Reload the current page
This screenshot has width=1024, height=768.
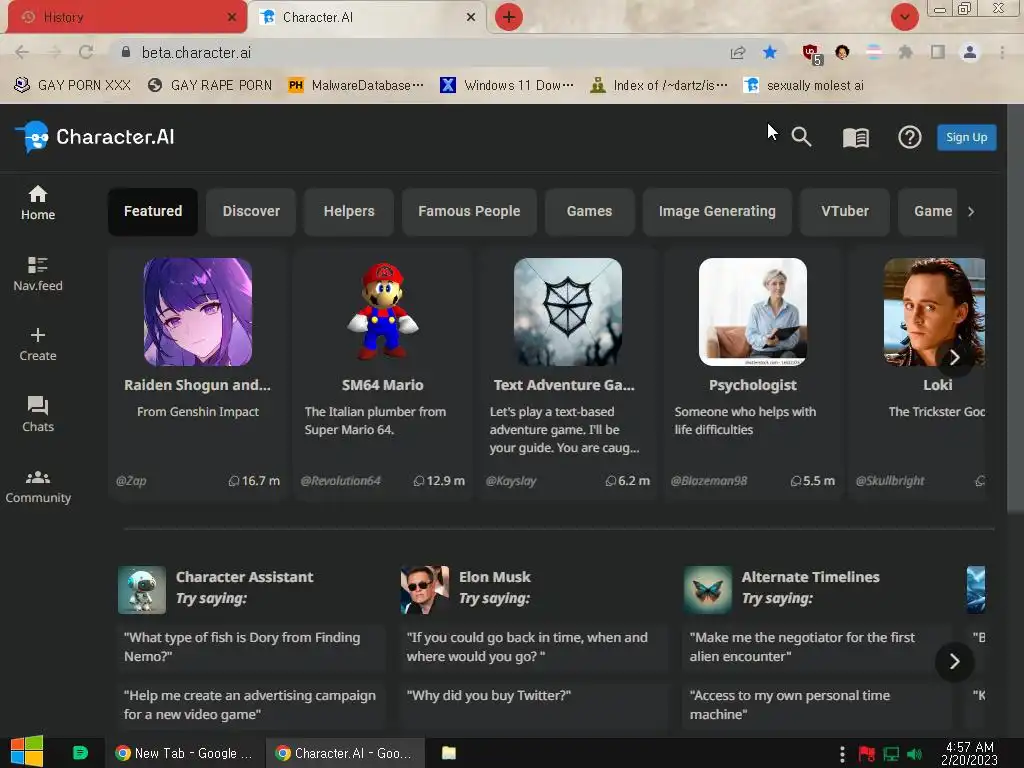point(86,52)
